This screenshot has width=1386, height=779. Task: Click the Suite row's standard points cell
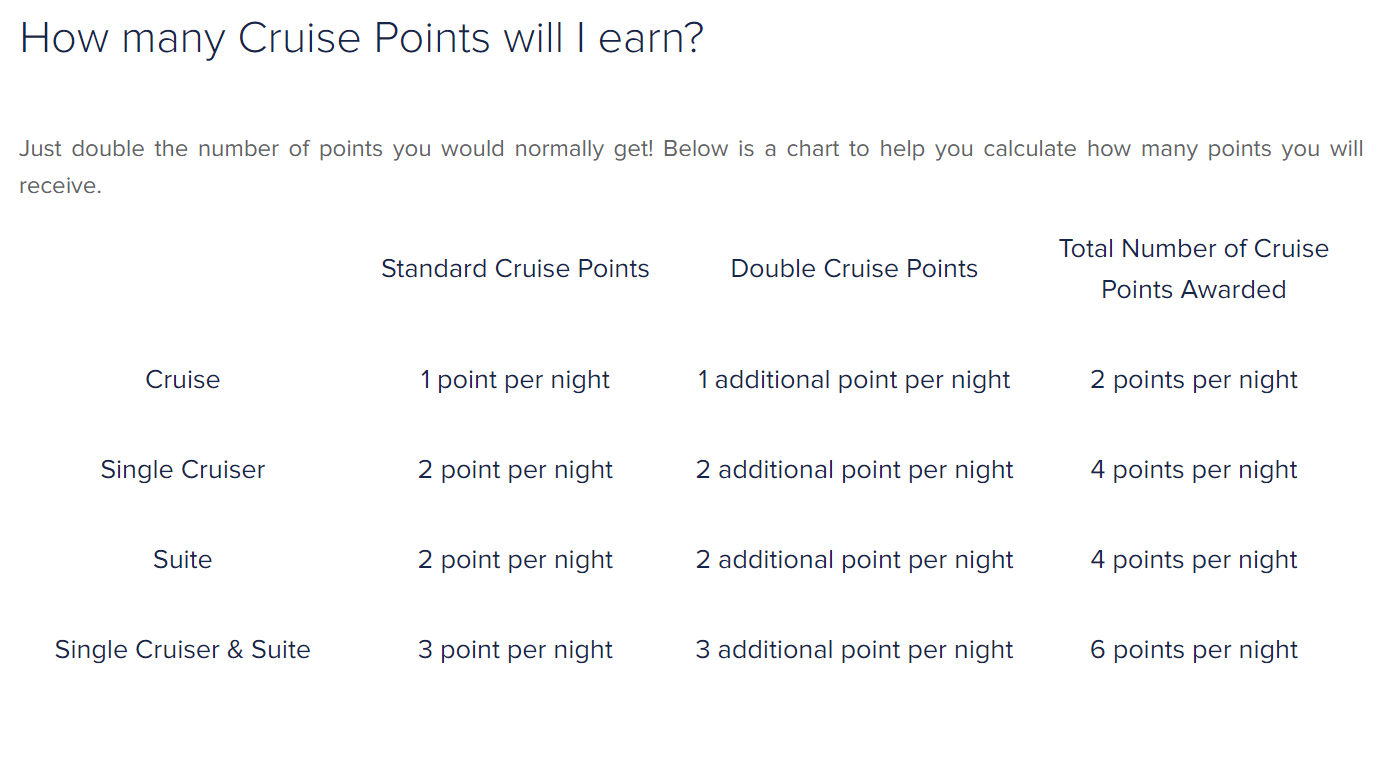click(x=515, y=560)
